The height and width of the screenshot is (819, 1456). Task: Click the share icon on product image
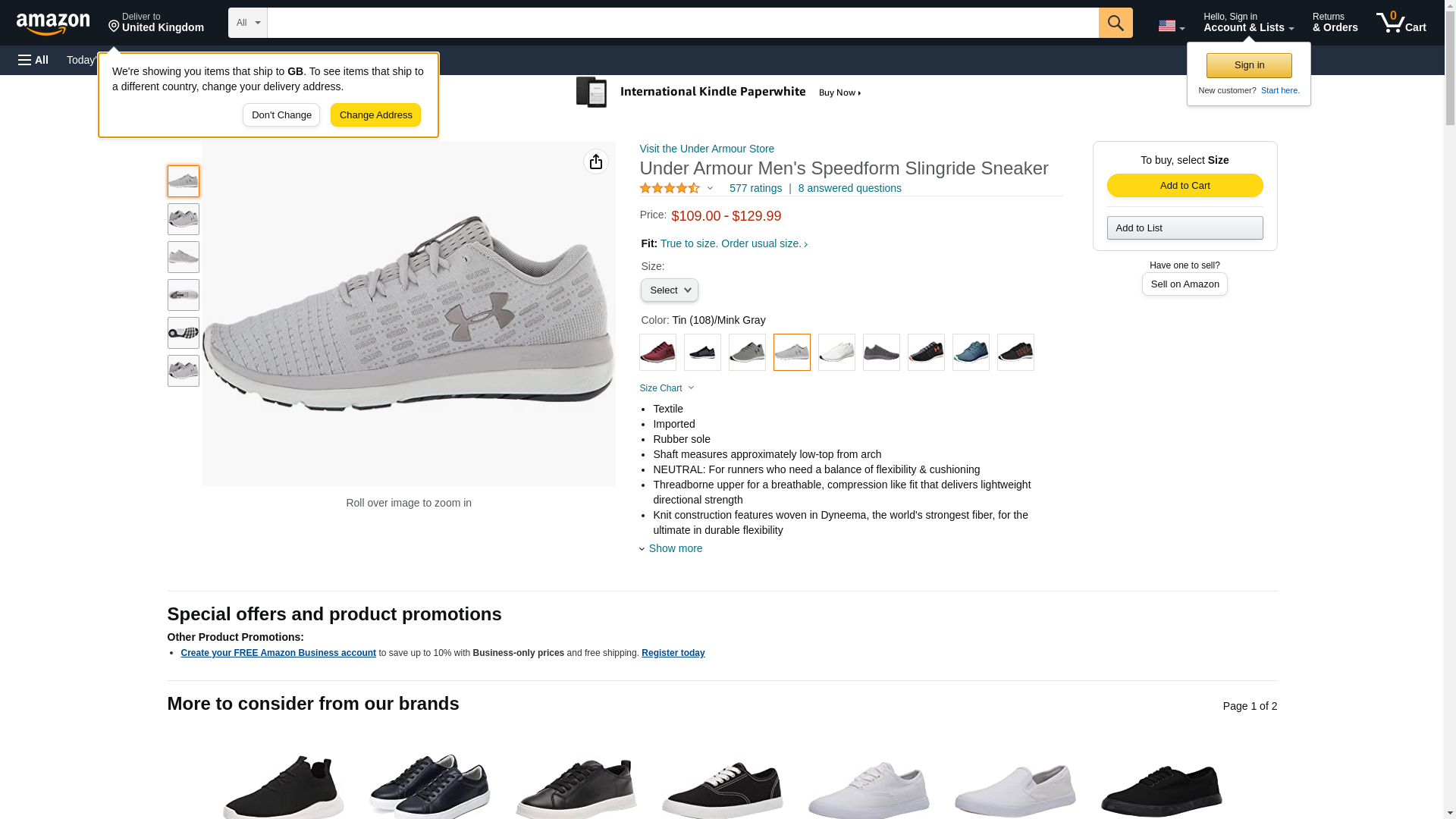(x=595, y=162)
